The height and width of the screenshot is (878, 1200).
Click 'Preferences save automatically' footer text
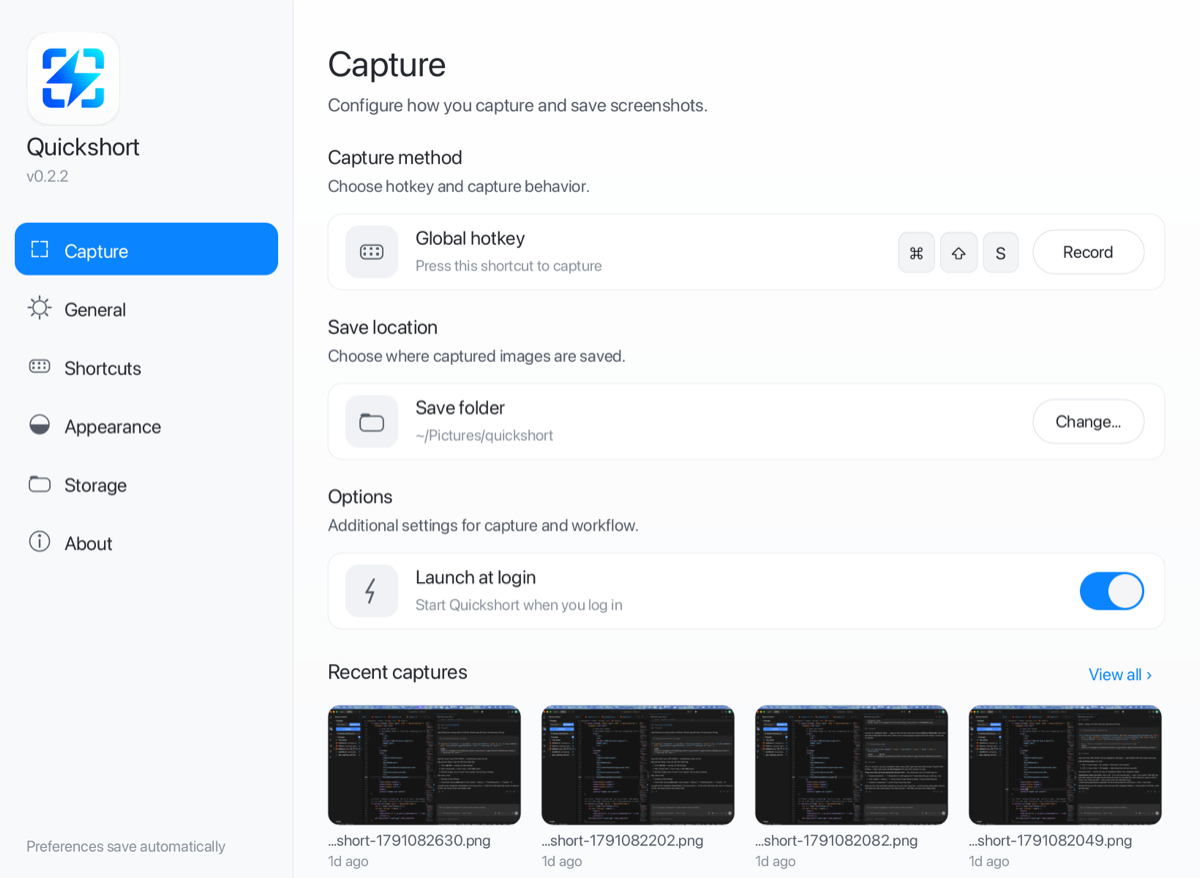126,846
